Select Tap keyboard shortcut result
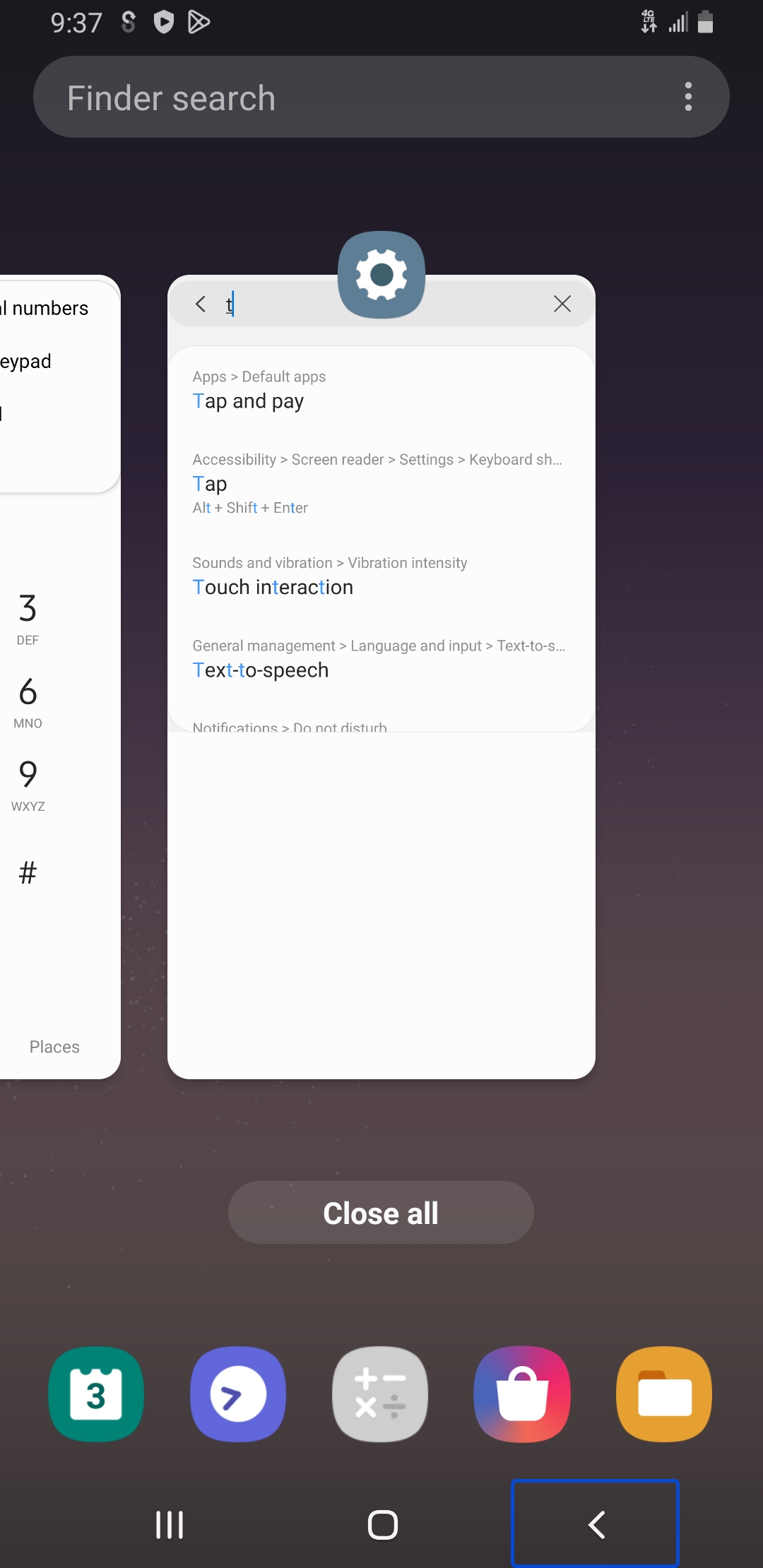The height and width of the screenshot is (1568, 763). (381, 483)
